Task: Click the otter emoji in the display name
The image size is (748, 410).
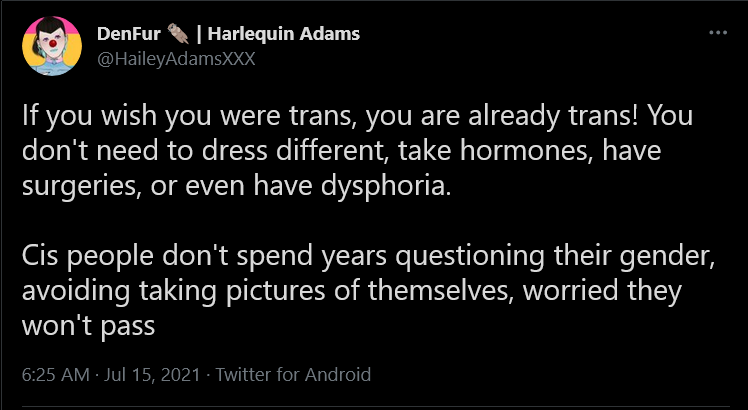Action: pyautogui.click(x=178, y=34)
